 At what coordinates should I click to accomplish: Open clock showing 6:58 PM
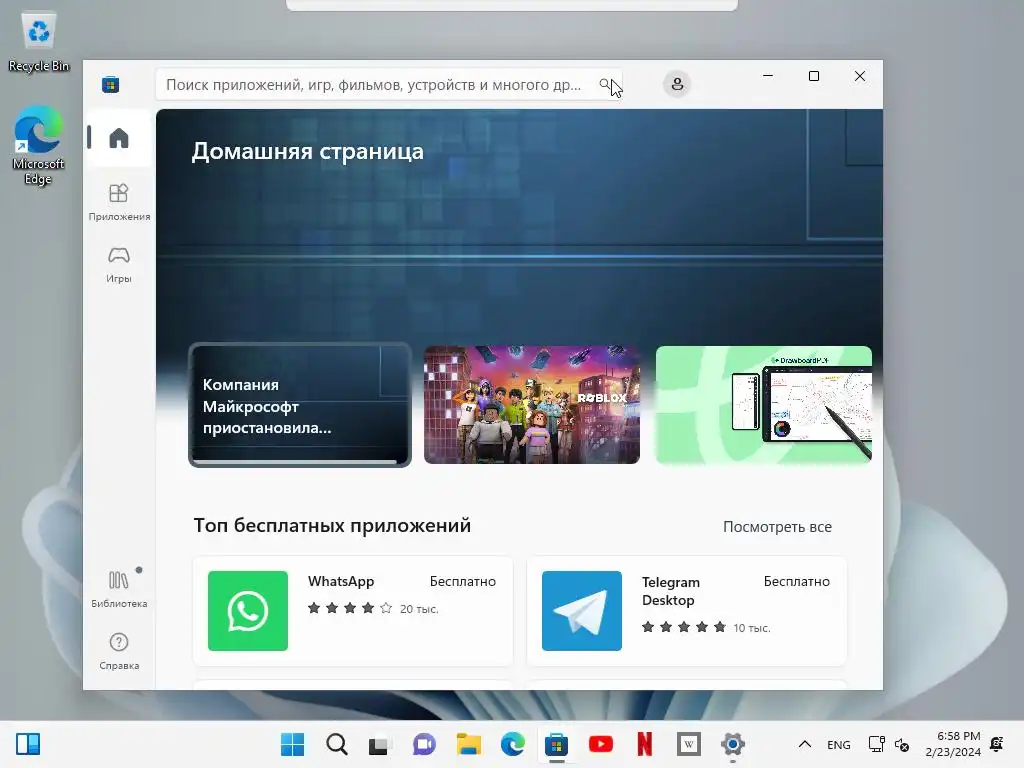click(x=953, y=744)
